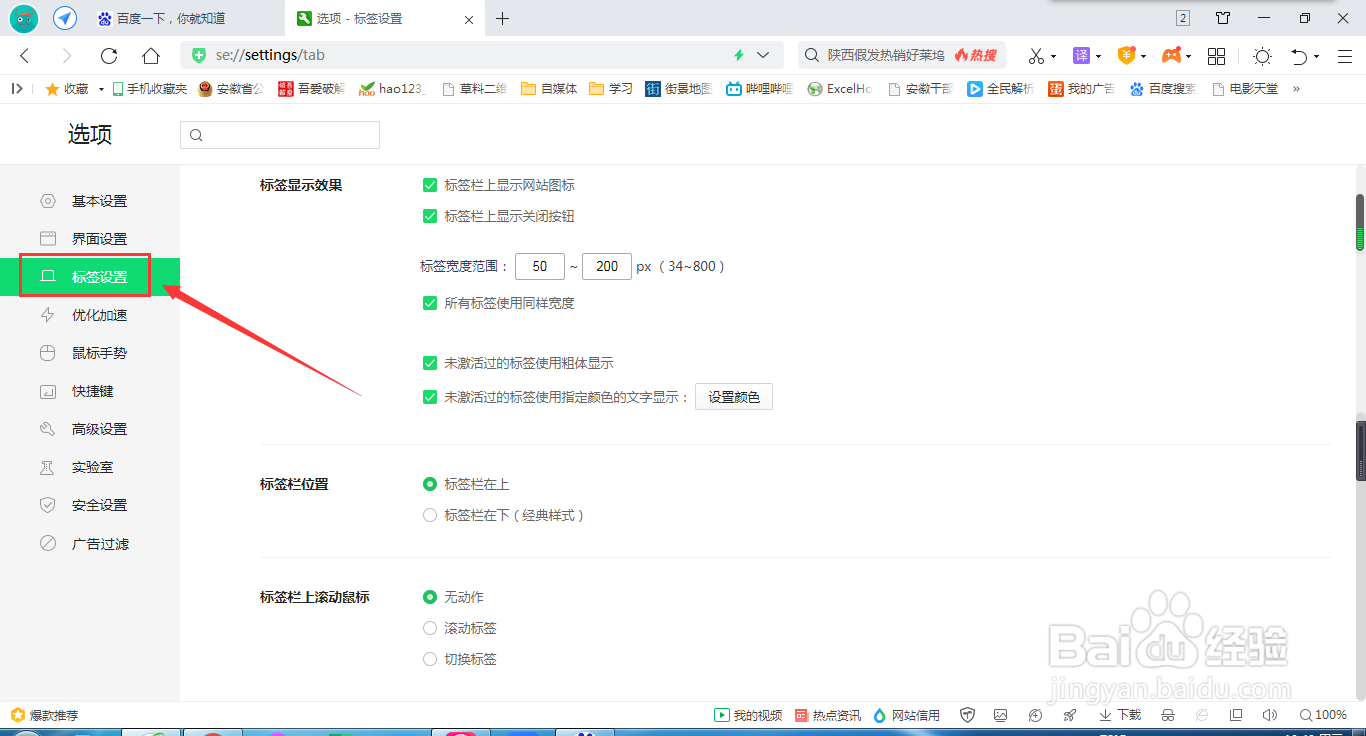Mute the browser with the speaker icon
Viewport: 1366px width, 736px height.
point(1270,715)
